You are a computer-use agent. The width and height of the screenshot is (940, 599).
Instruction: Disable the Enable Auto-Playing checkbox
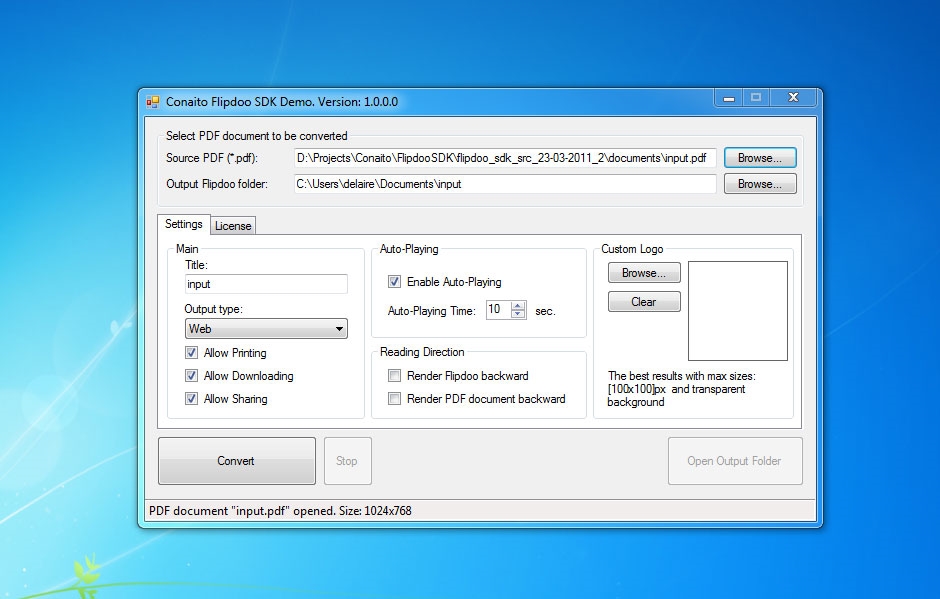[394, 282]
